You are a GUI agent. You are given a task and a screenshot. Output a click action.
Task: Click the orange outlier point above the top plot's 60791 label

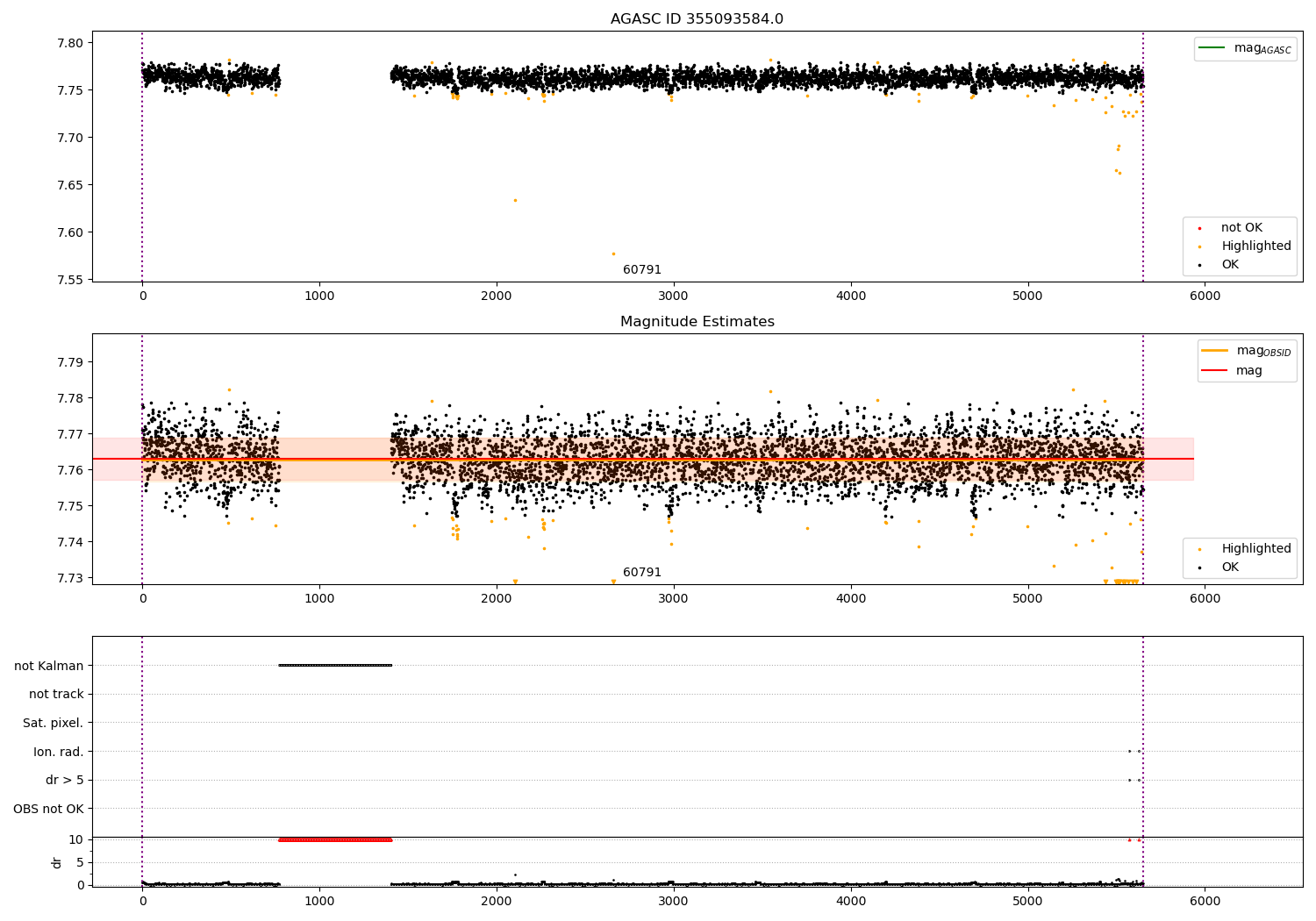point(613,254)
